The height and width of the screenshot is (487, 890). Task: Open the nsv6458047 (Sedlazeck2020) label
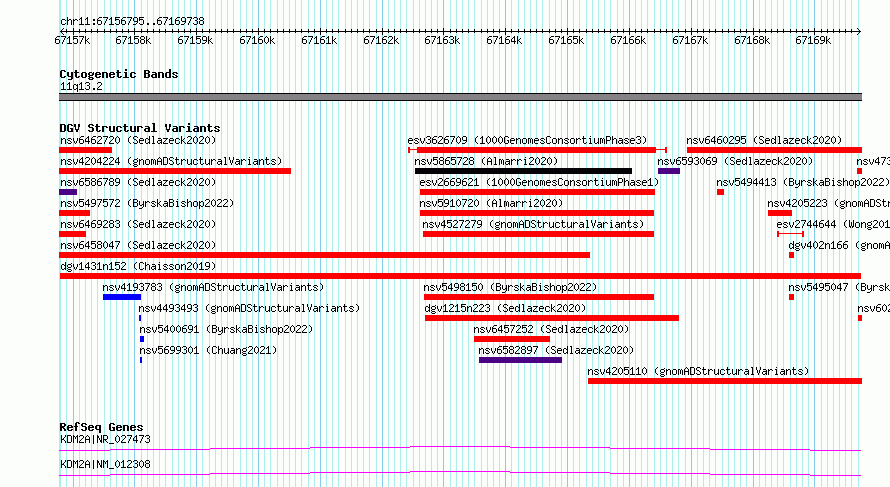point(138,245)
